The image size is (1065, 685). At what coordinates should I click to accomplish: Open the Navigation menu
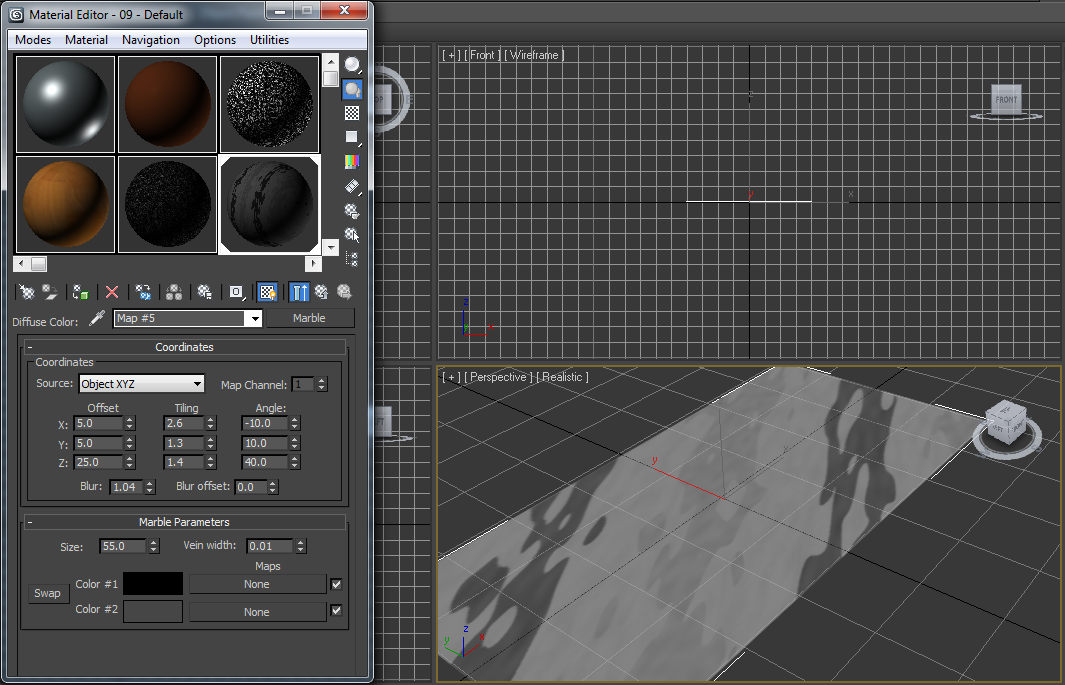tap(151, 40)
